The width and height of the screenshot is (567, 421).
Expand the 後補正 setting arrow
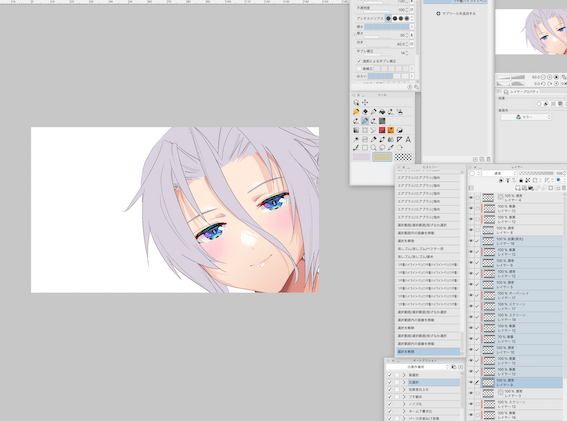(x=412, y=69)
